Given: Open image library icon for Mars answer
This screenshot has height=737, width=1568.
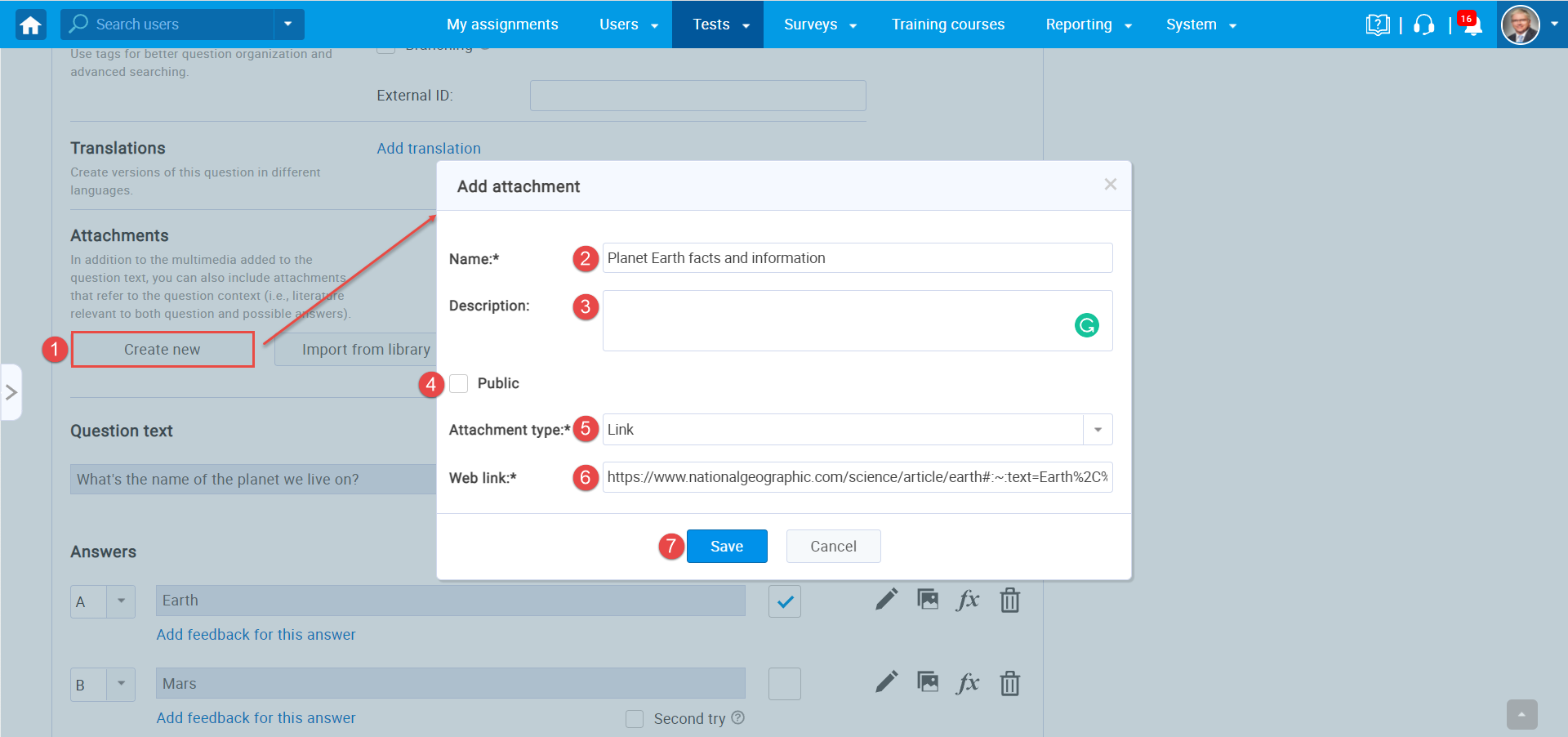Looking at the screenshot, I should [x=928, y=683].
